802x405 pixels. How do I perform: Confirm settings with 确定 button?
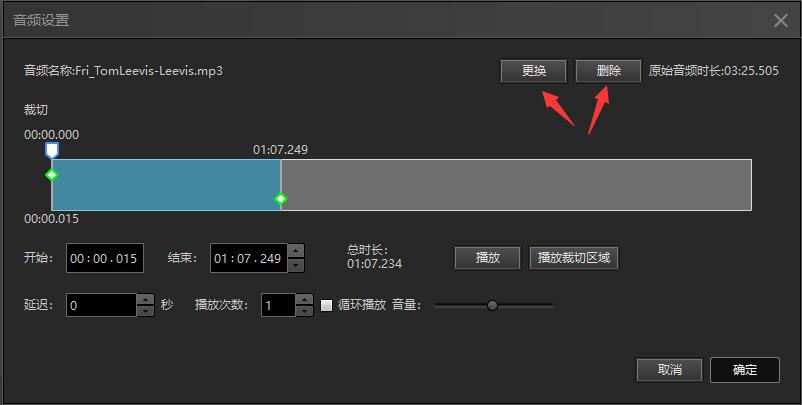(745, 370)
